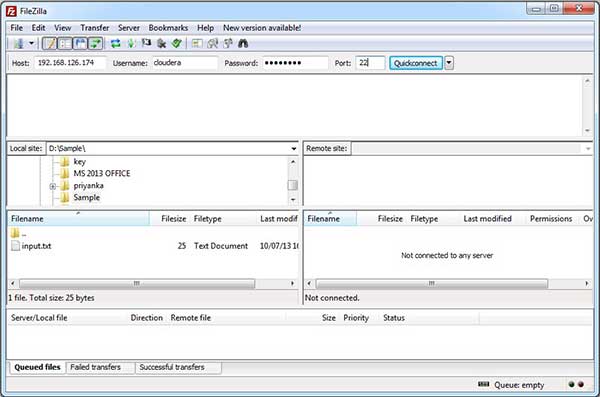The image size is (600, 397).
Task: Open the Site Manager icon
Action: pos(18,43)
